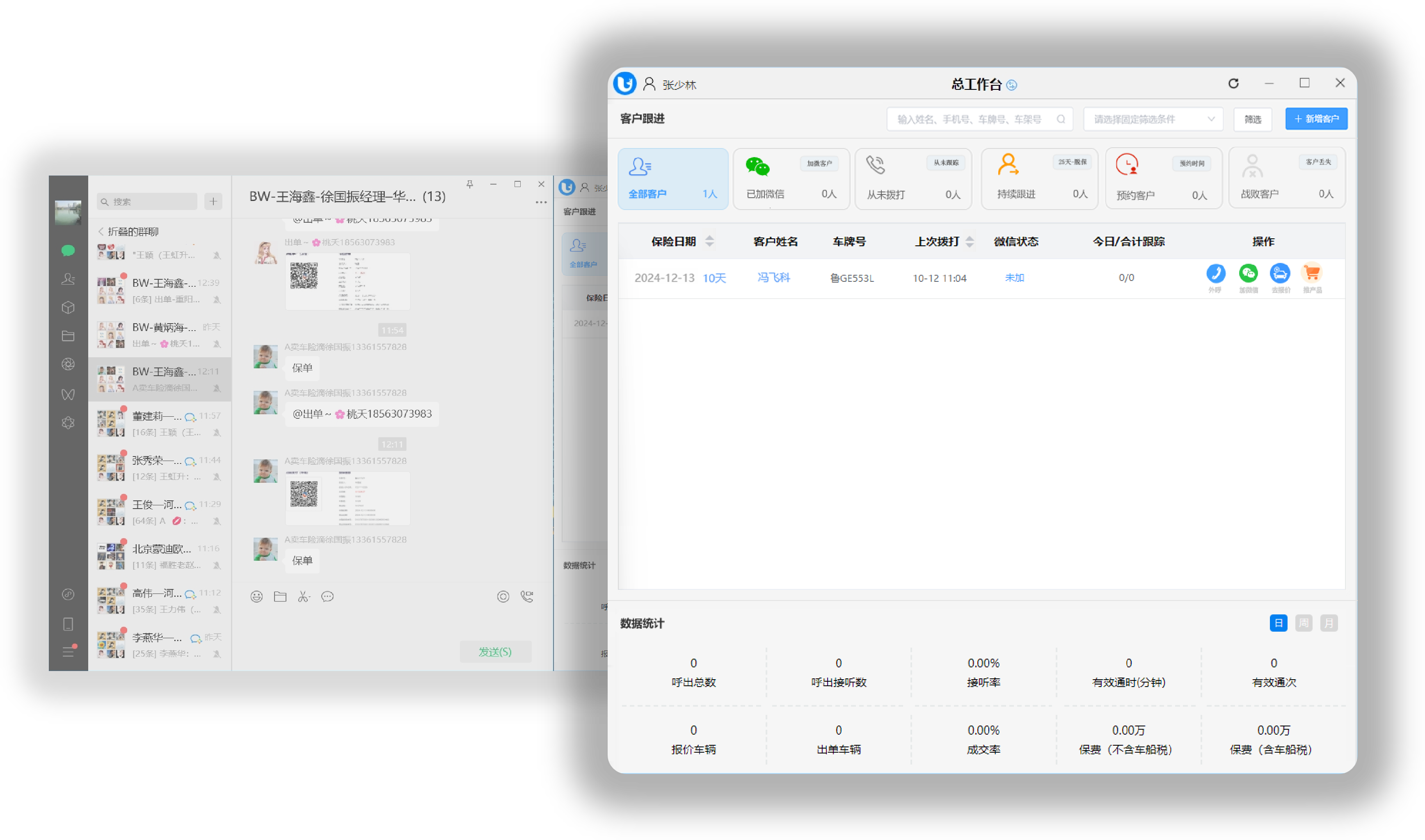Click the 外呼 call icon for 冯飞科
Viewport: 1425px width, 840px height.
(1215, 274)
